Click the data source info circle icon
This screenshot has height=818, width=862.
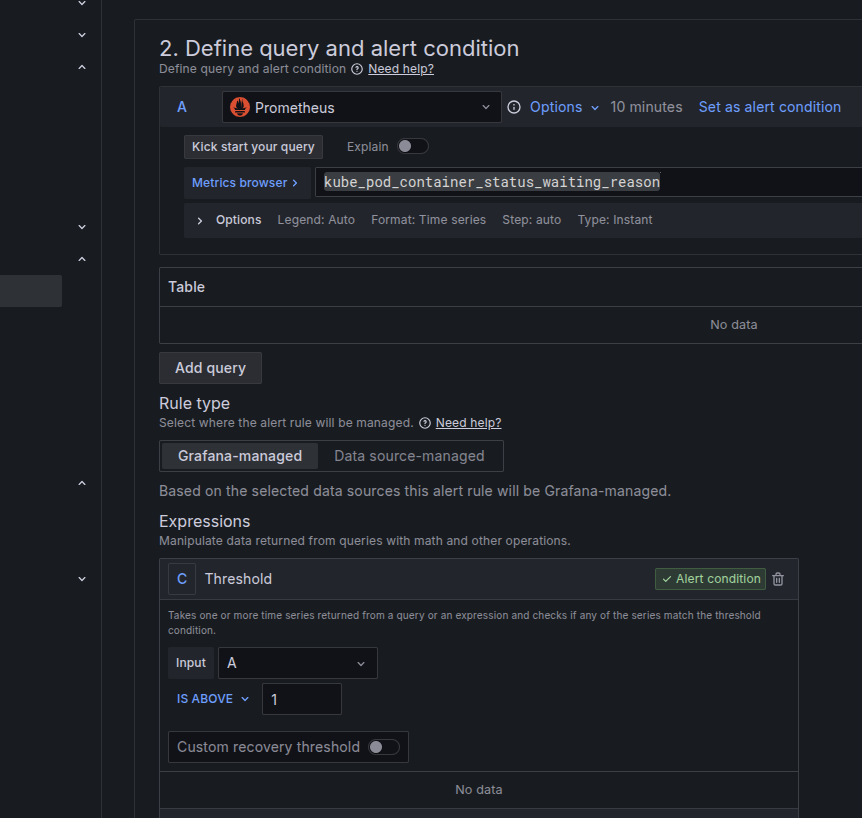click(514, 107)
